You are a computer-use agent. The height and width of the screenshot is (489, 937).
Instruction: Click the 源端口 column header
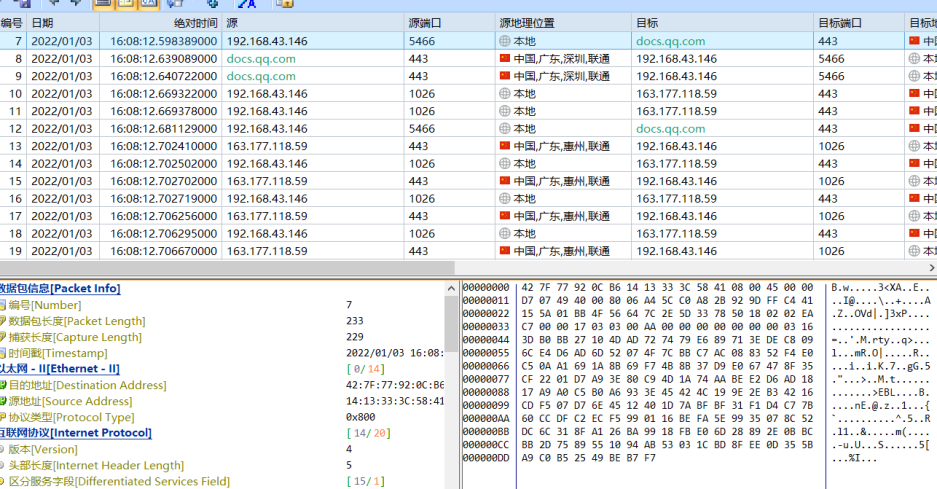[424, 23]
